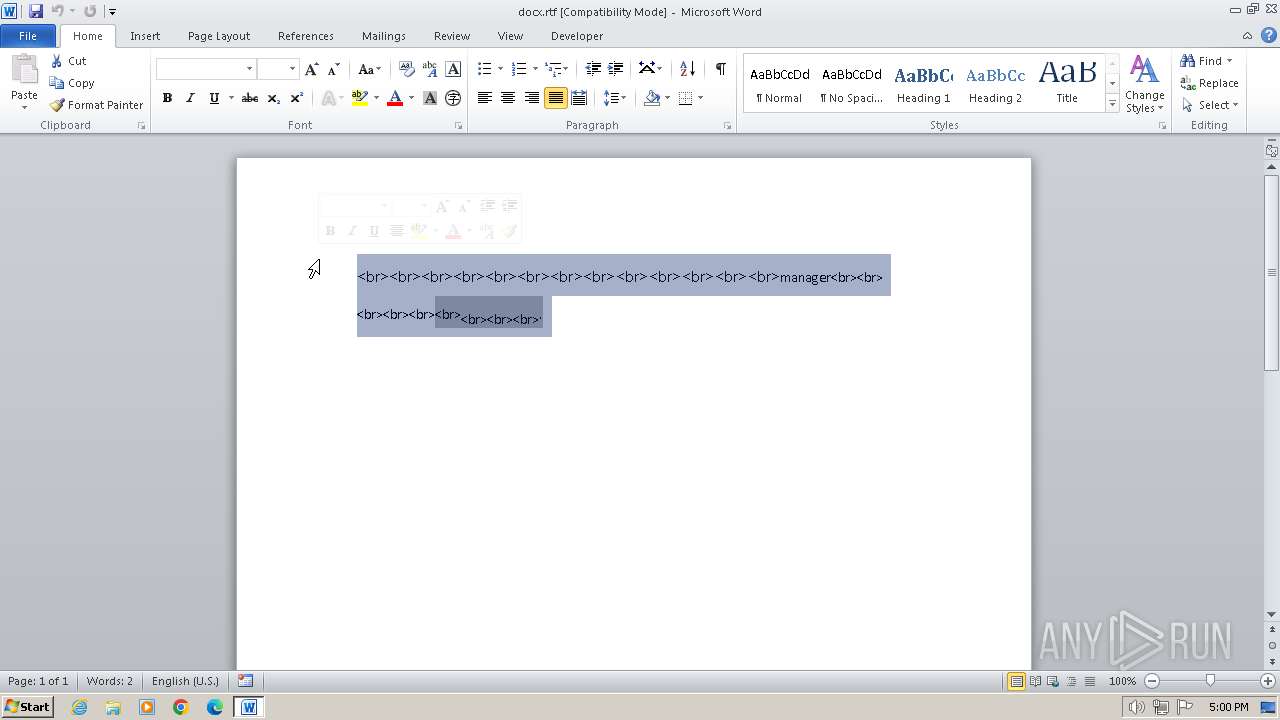The width and height of the screenshot is (1280, 720).
Task: Apply red font color
Action: tap(395, 98)
